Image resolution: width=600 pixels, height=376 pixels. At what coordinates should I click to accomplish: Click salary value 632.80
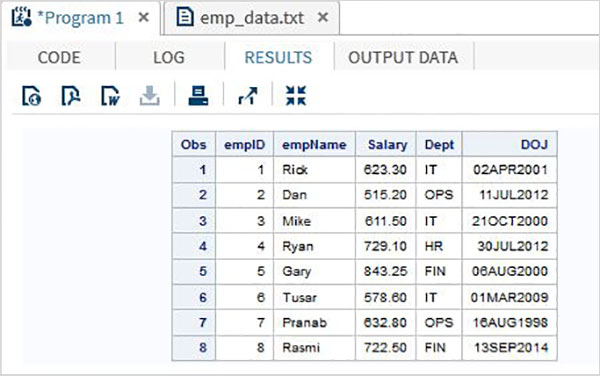[x=386, y=322]
